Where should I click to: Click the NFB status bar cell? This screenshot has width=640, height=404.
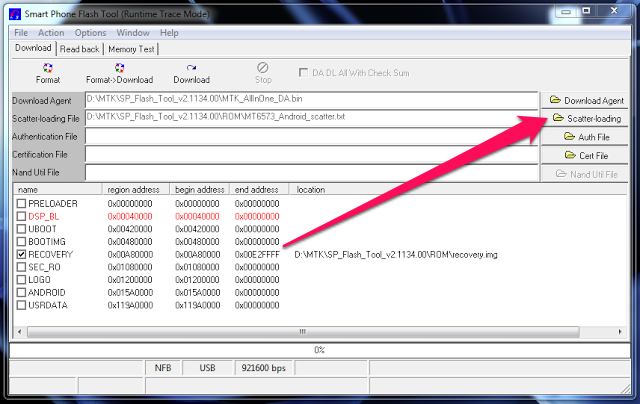point(163,368)
